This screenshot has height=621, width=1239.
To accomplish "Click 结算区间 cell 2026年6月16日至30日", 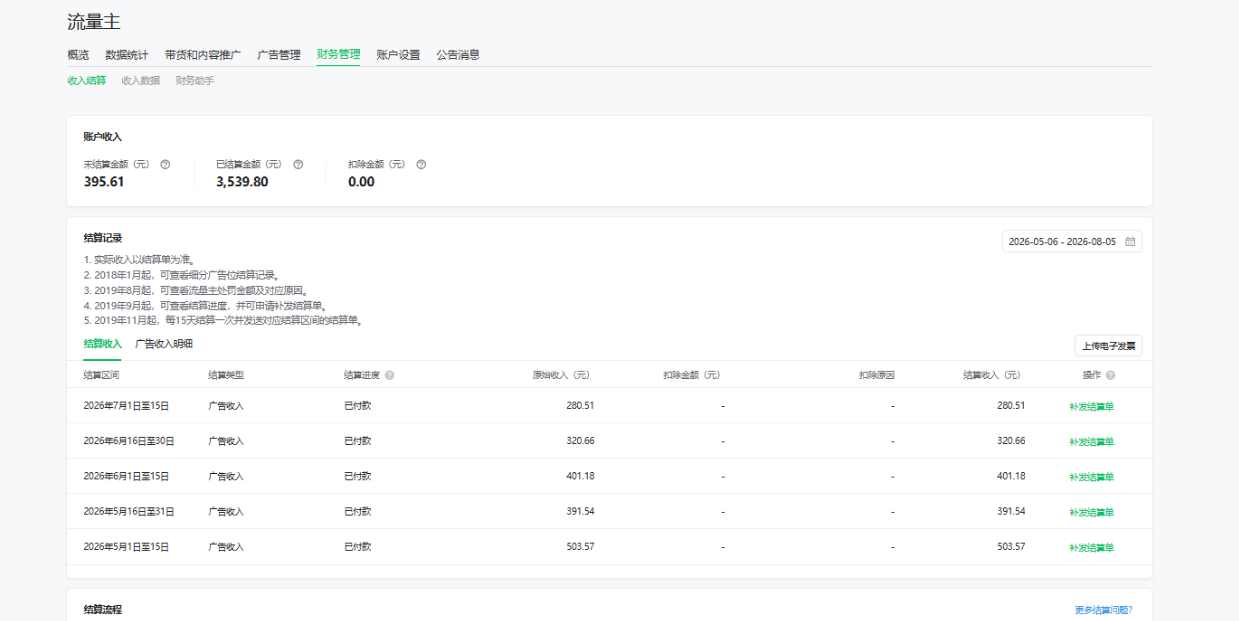I will pos(129,441).
